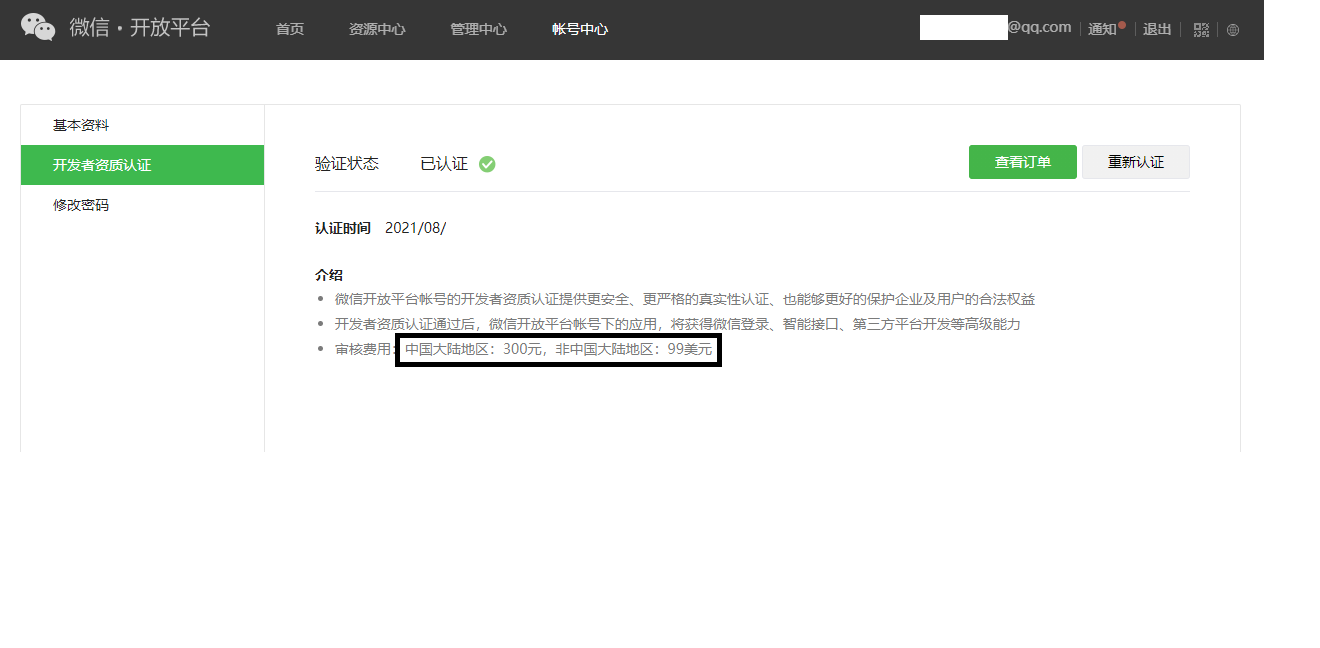Click the 认证时间 date 2021/08/
Viewport: 1320px width, 648px height.
[415, 228]
